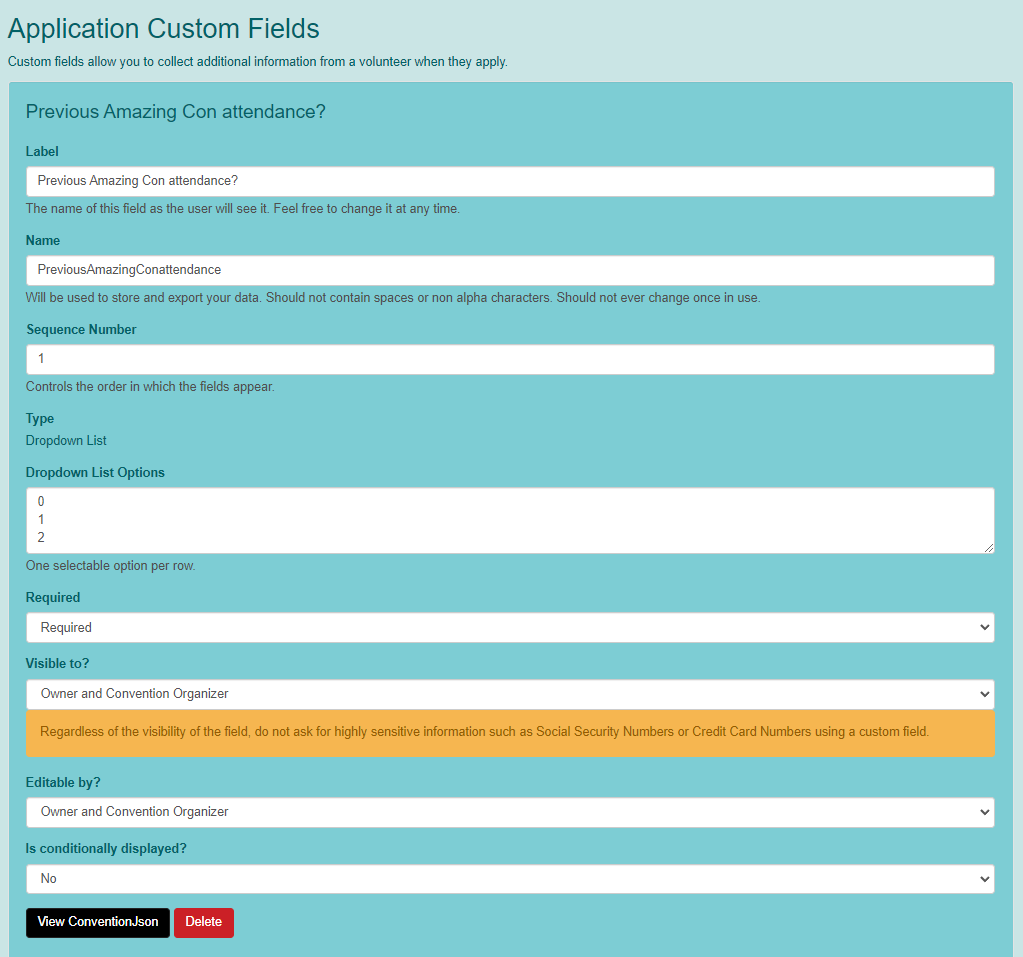The image size is (1023, 957).
Task: Click the 'Dropdown List' type value text
Action: pos(66,441)
